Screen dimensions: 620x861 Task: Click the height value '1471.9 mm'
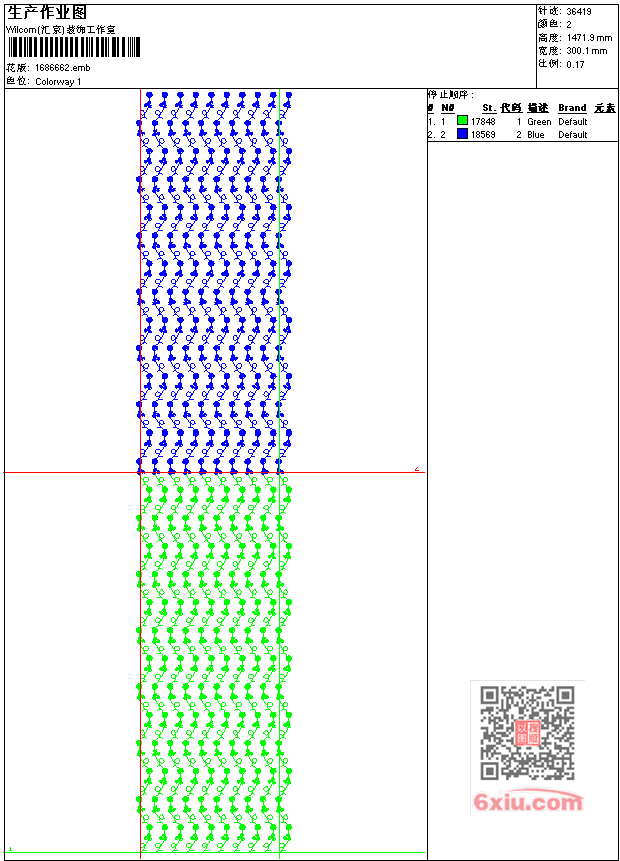[x=589, y=37]
